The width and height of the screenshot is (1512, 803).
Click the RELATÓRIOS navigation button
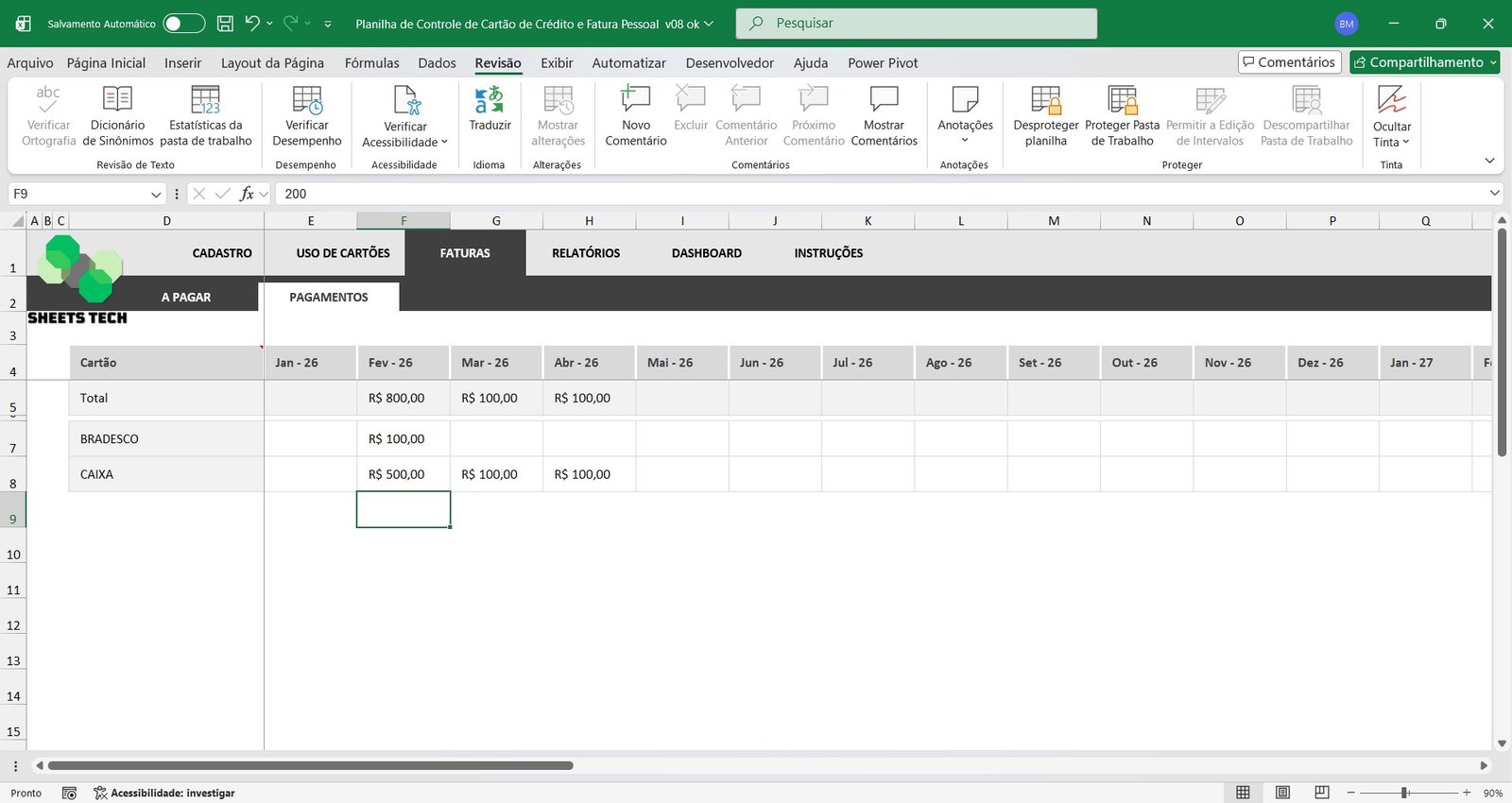click(586, 253)
